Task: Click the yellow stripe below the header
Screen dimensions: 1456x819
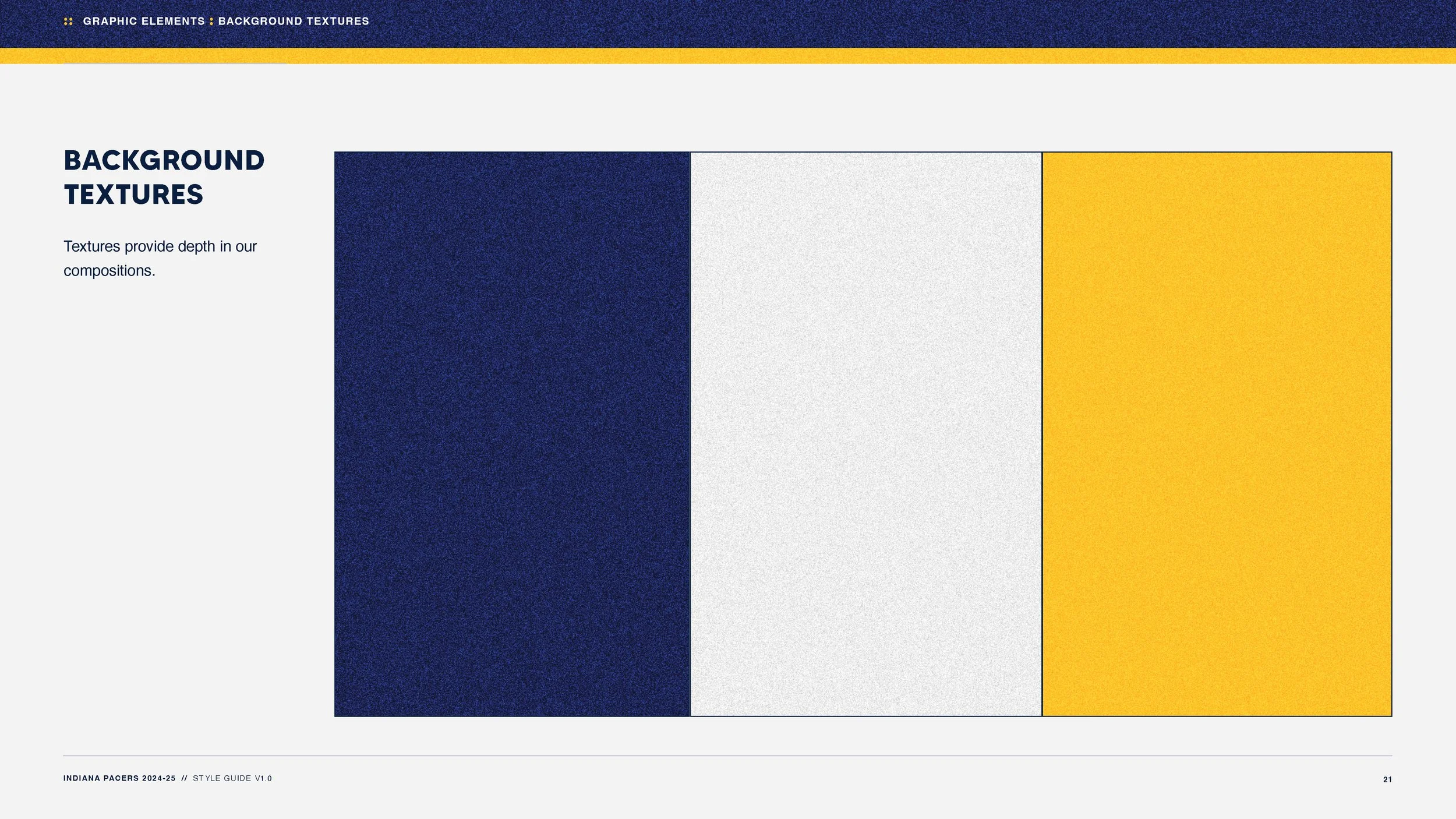Action: click(x=728, y=56)
